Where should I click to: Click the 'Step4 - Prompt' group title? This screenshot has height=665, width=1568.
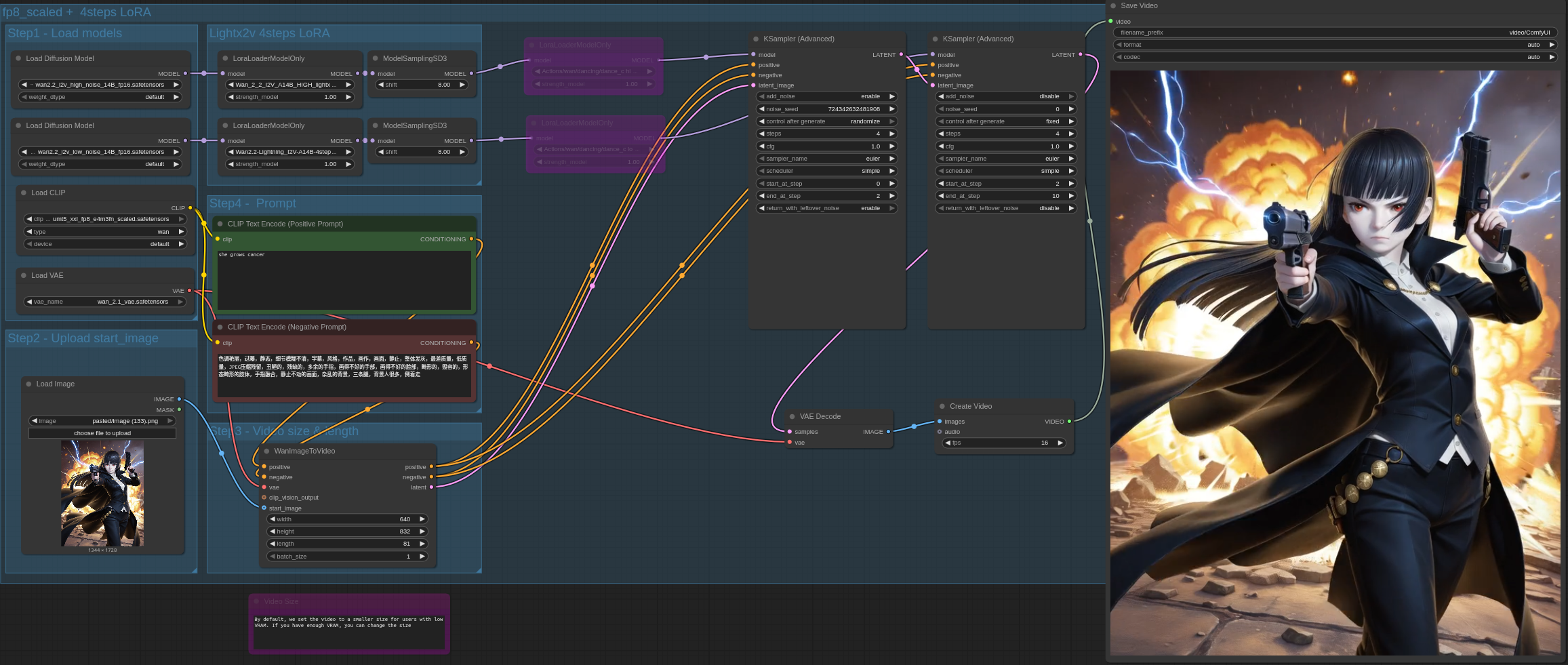tap(253, 203)
